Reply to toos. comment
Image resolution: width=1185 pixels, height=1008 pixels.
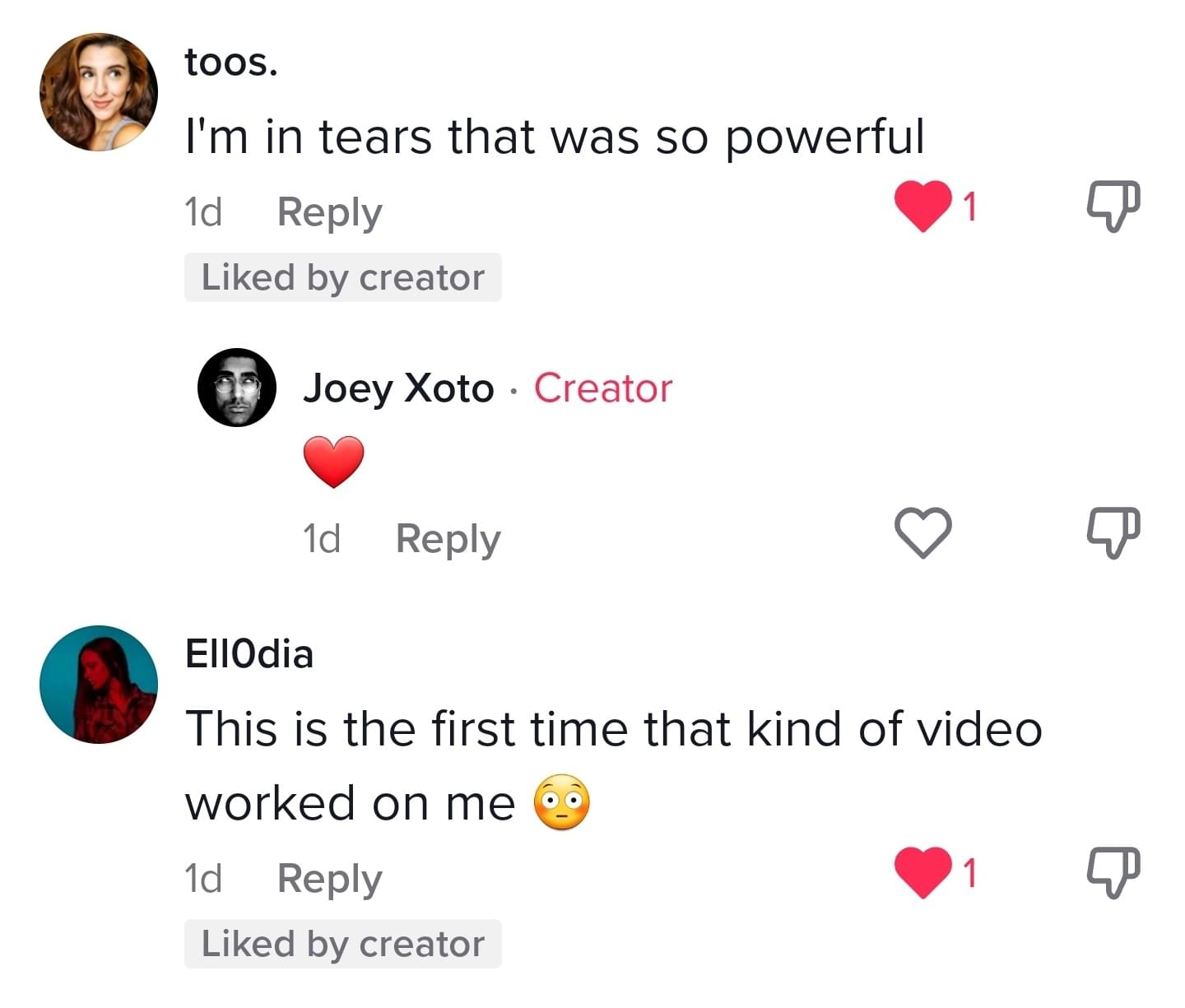(x=329, y=212)
